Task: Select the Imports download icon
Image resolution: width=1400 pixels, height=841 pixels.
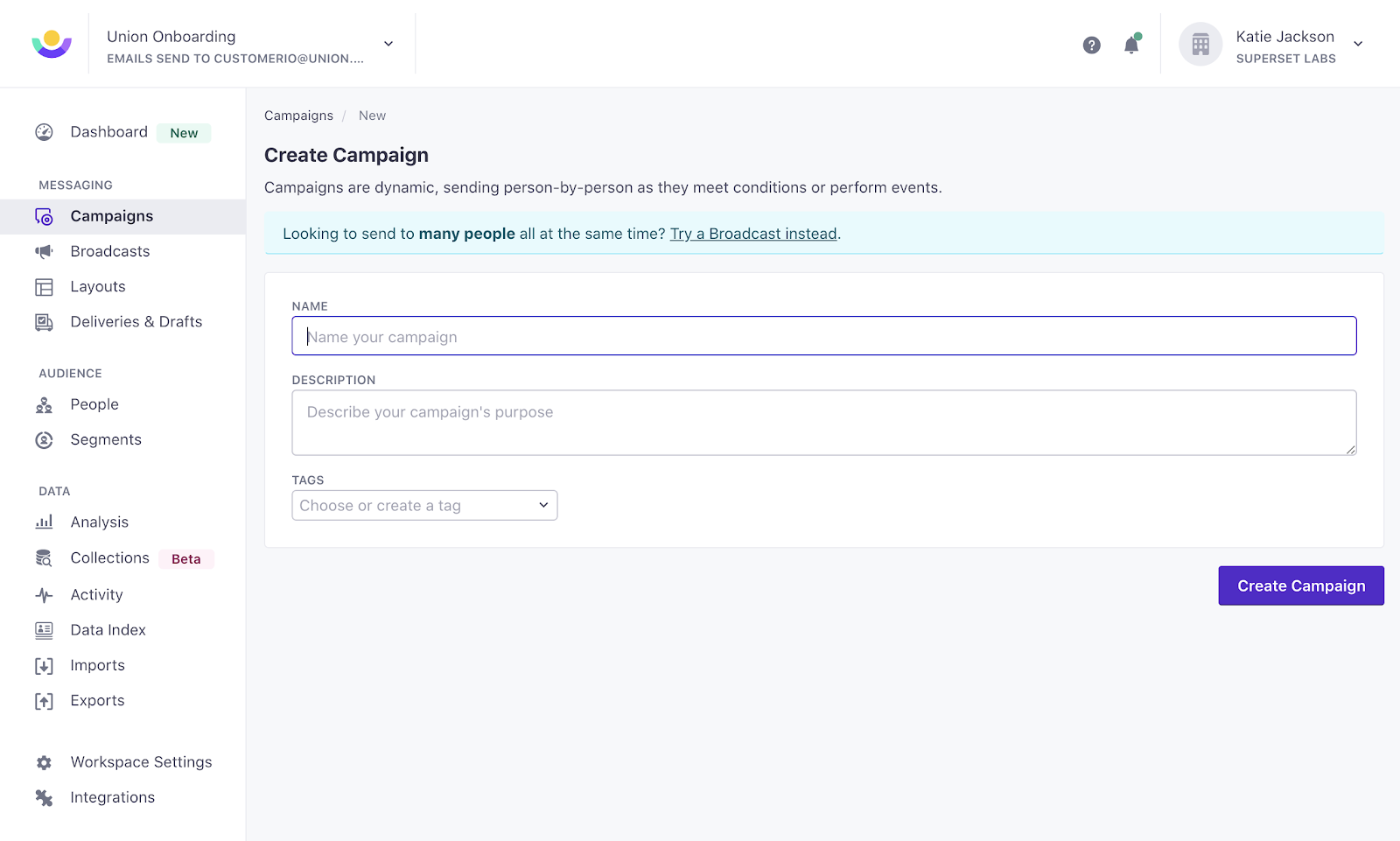Action: 44,666
